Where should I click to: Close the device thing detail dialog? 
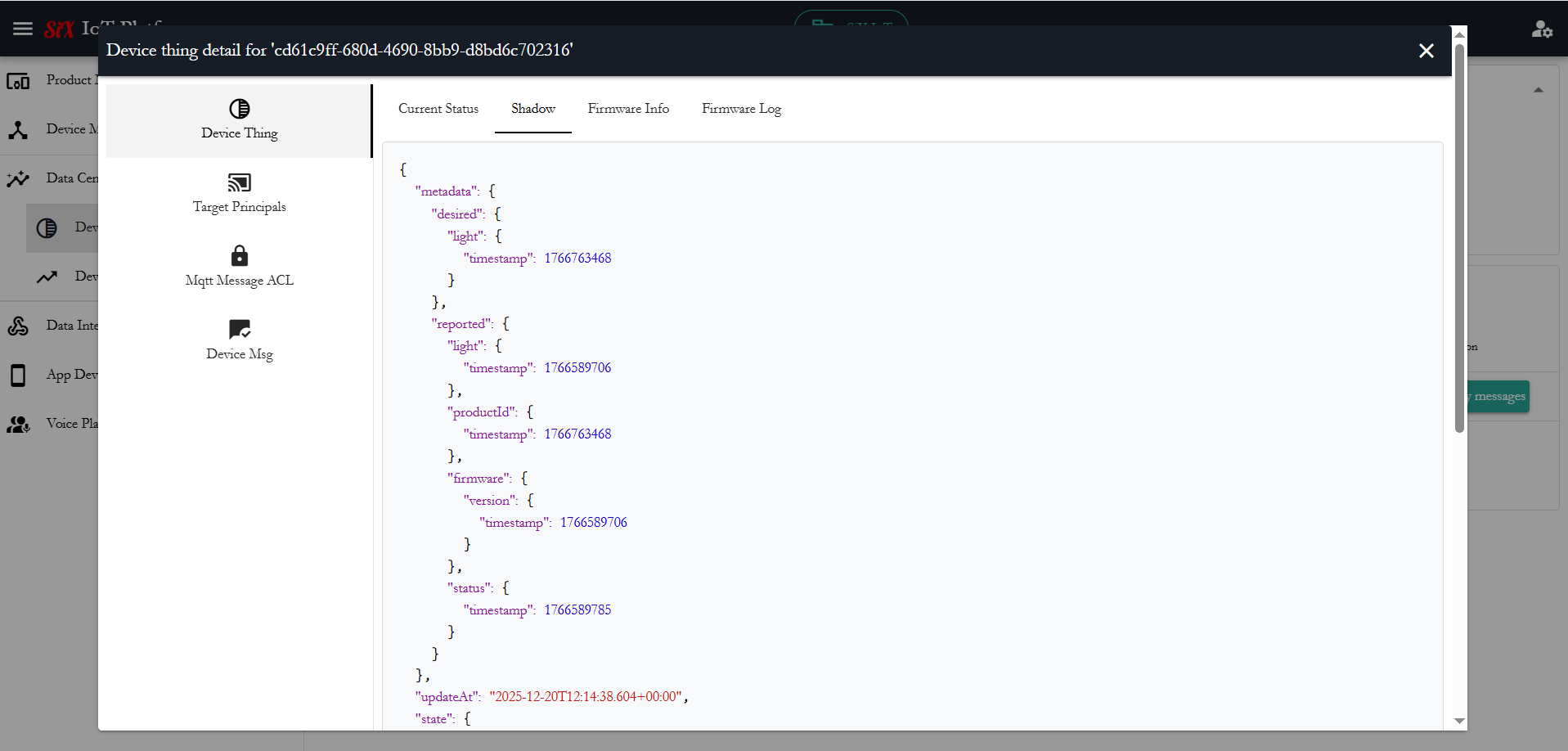[x=1426, y=51]
